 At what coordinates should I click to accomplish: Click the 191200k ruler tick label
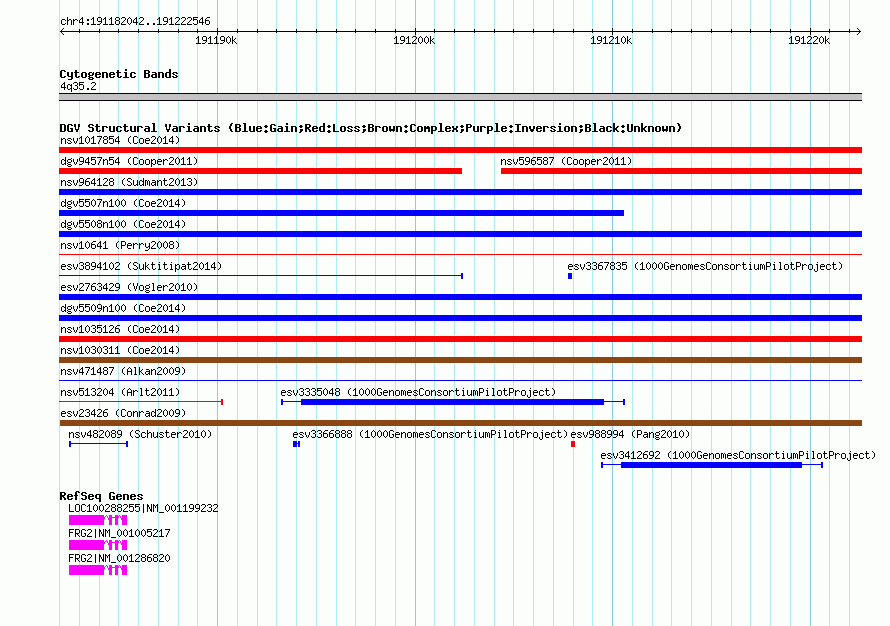(x=414, y=40)
